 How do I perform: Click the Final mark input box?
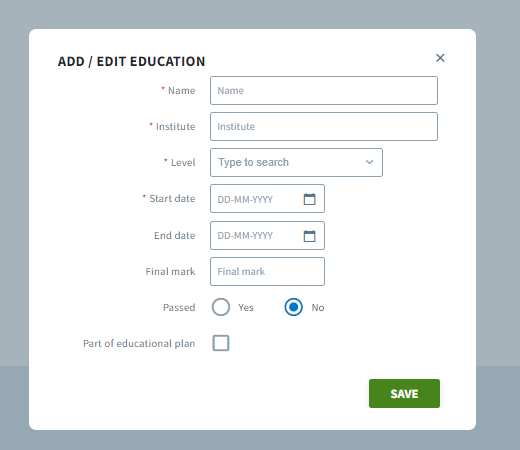pyautogui.click(x=267, y=271)
